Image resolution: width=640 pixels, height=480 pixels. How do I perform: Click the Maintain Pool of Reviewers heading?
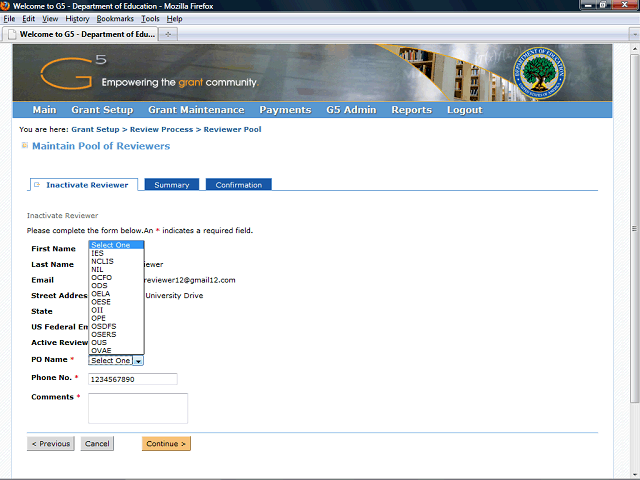tap(101, 146)
